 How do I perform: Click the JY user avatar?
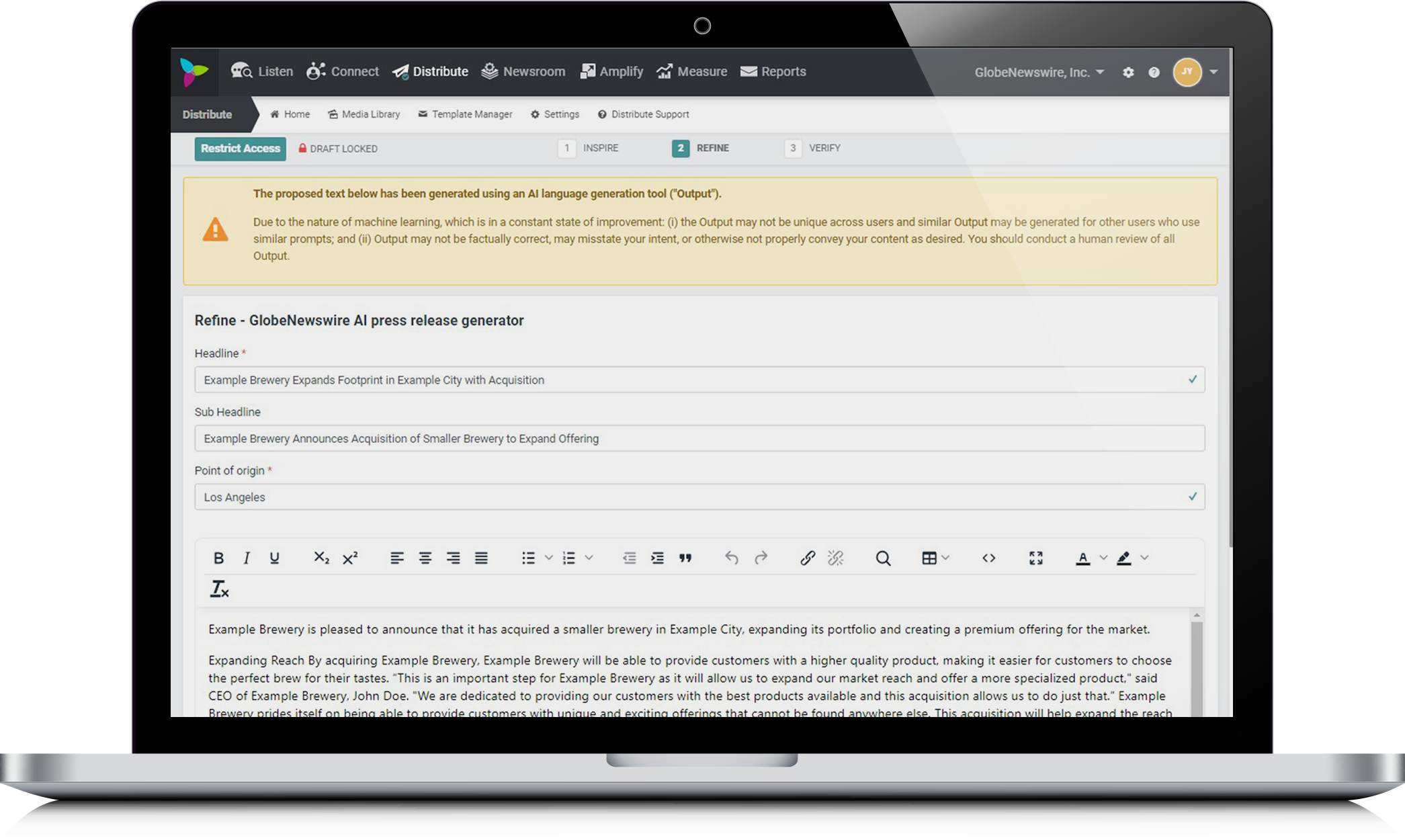point(1187,72)
